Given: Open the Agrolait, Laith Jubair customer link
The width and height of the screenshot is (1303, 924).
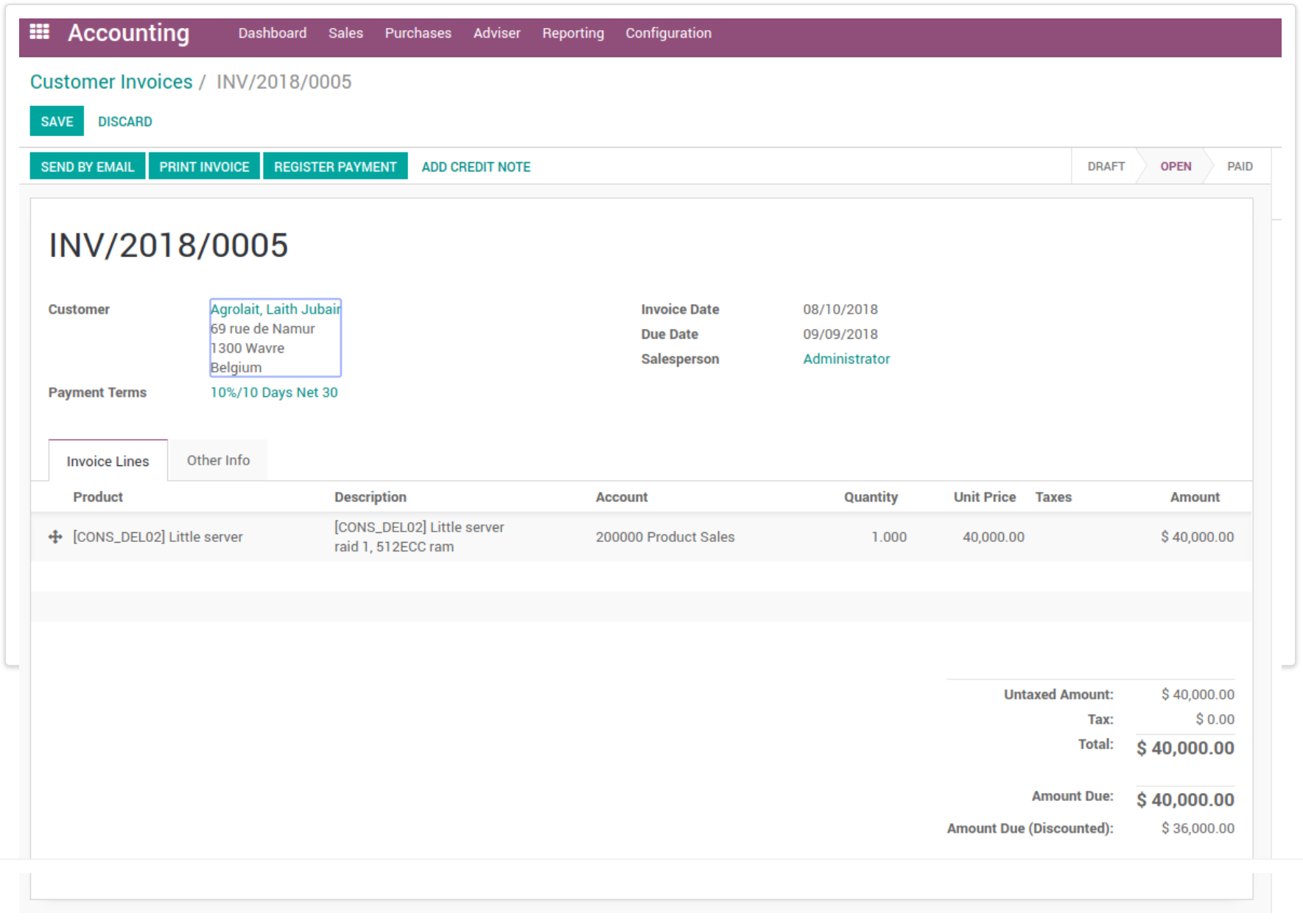Looking at the screenshot, I should [x=275, y=309].
